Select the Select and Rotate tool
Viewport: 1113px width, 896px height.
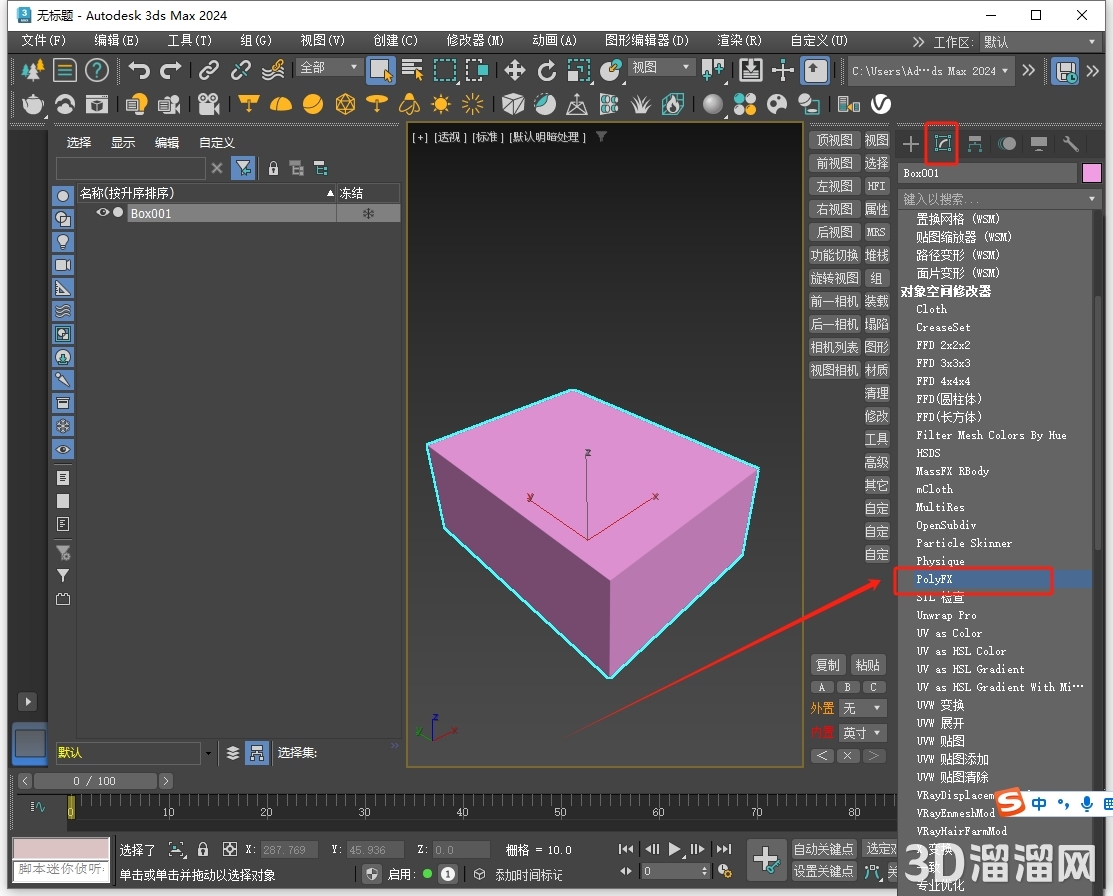click(x=547, y=69)
